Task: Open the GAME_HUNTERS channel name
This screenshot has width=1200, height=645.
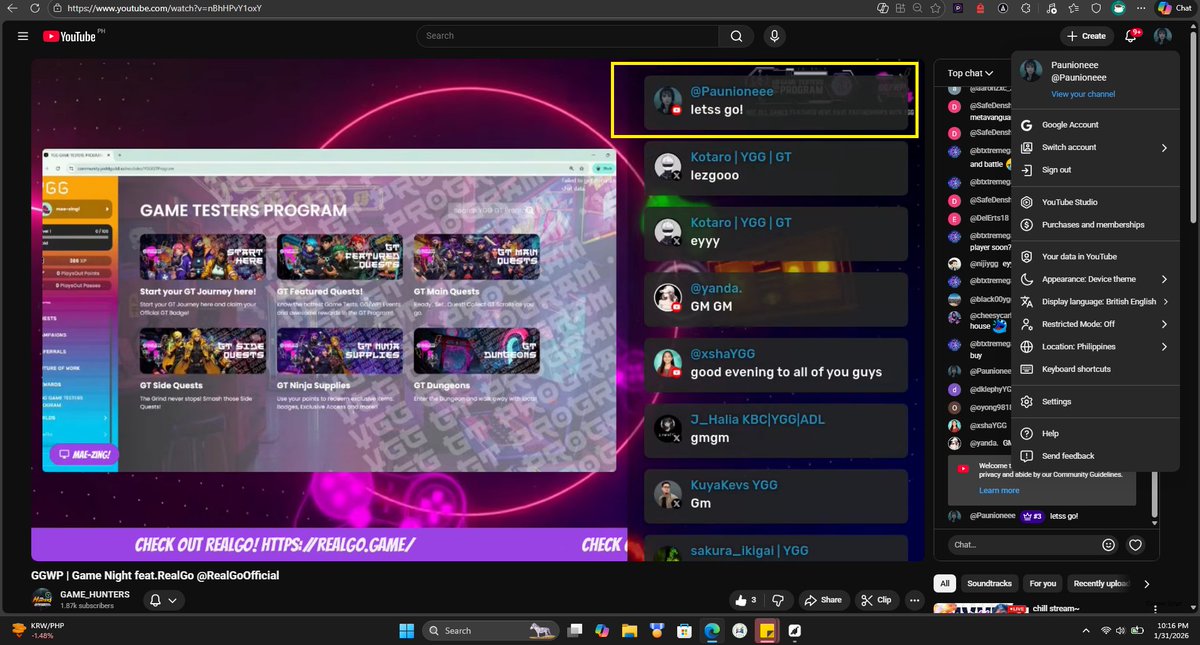Action: point(95,594)
